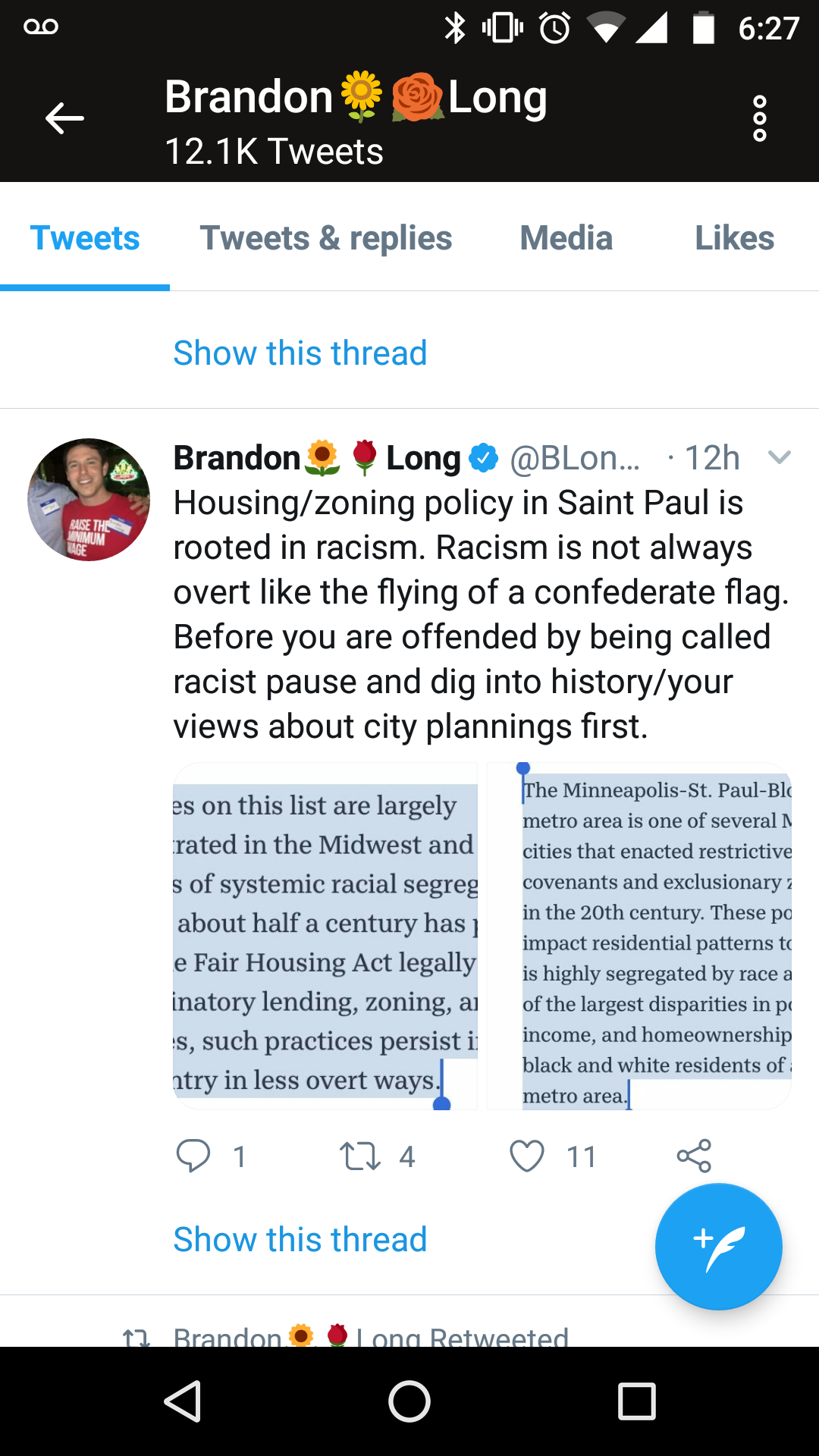The width and height of the screenshot is (819, 1456).
Task: Select the Tweets tab
Action: [85, 238]
